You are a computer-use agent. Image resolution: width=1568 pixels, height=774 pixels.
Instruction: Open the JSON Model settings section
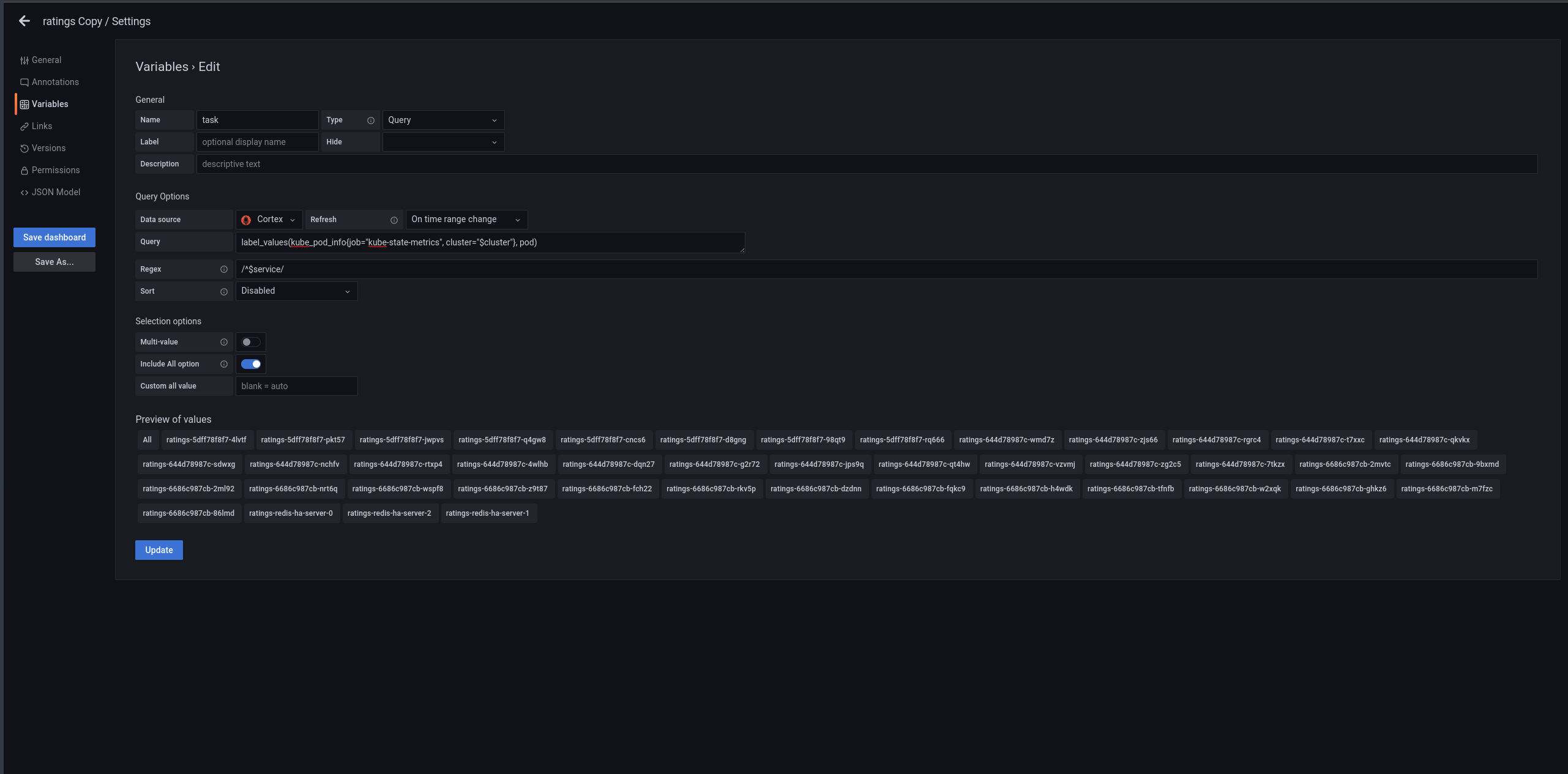[55, 192]
